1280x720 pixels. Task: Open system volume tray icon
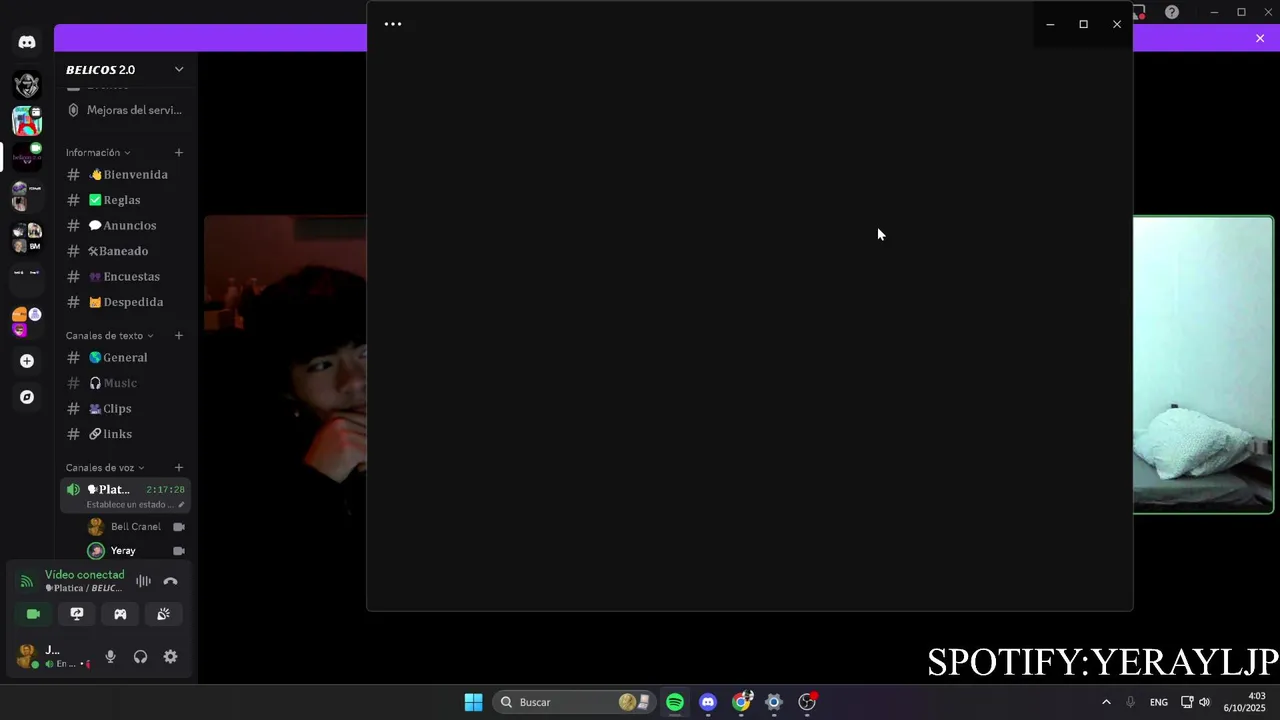pos(1204,702)
